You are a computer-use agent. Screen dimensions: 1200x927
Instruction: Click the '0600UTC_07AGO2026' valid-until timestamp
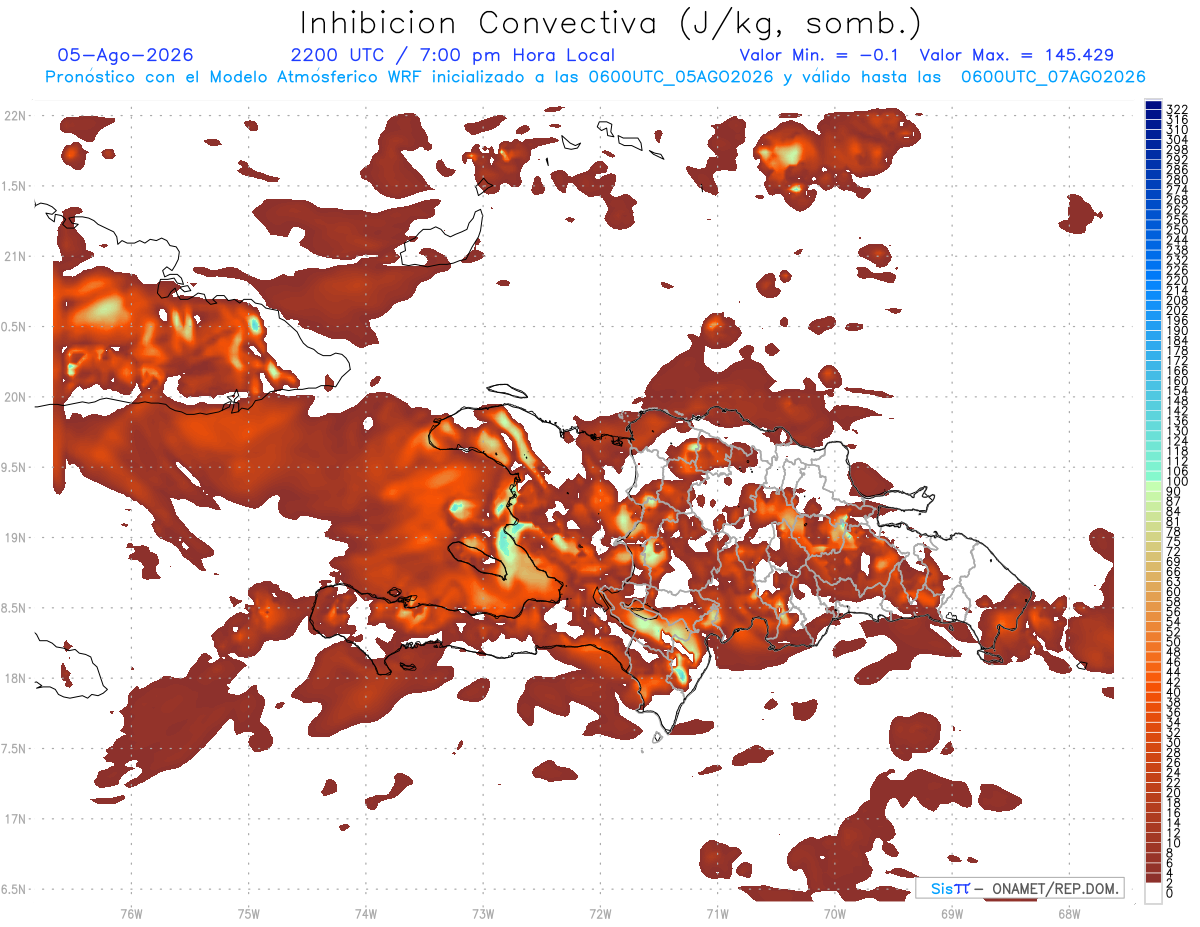pos(1054,76)
